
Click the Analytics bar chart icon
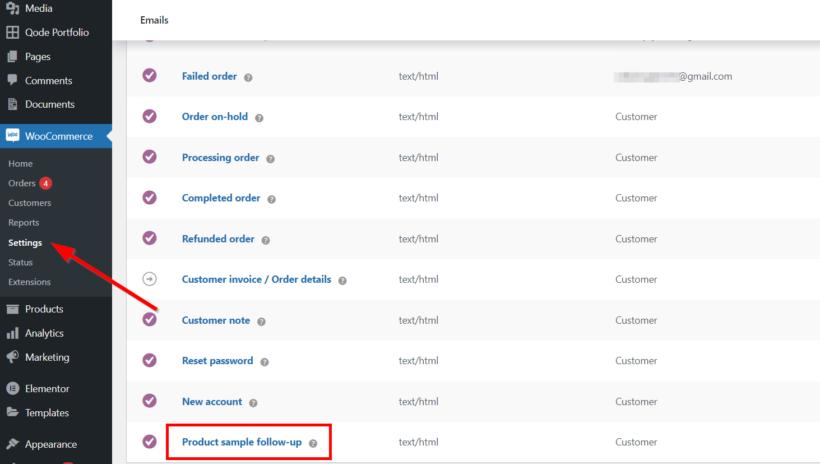(x=13, y=333)
